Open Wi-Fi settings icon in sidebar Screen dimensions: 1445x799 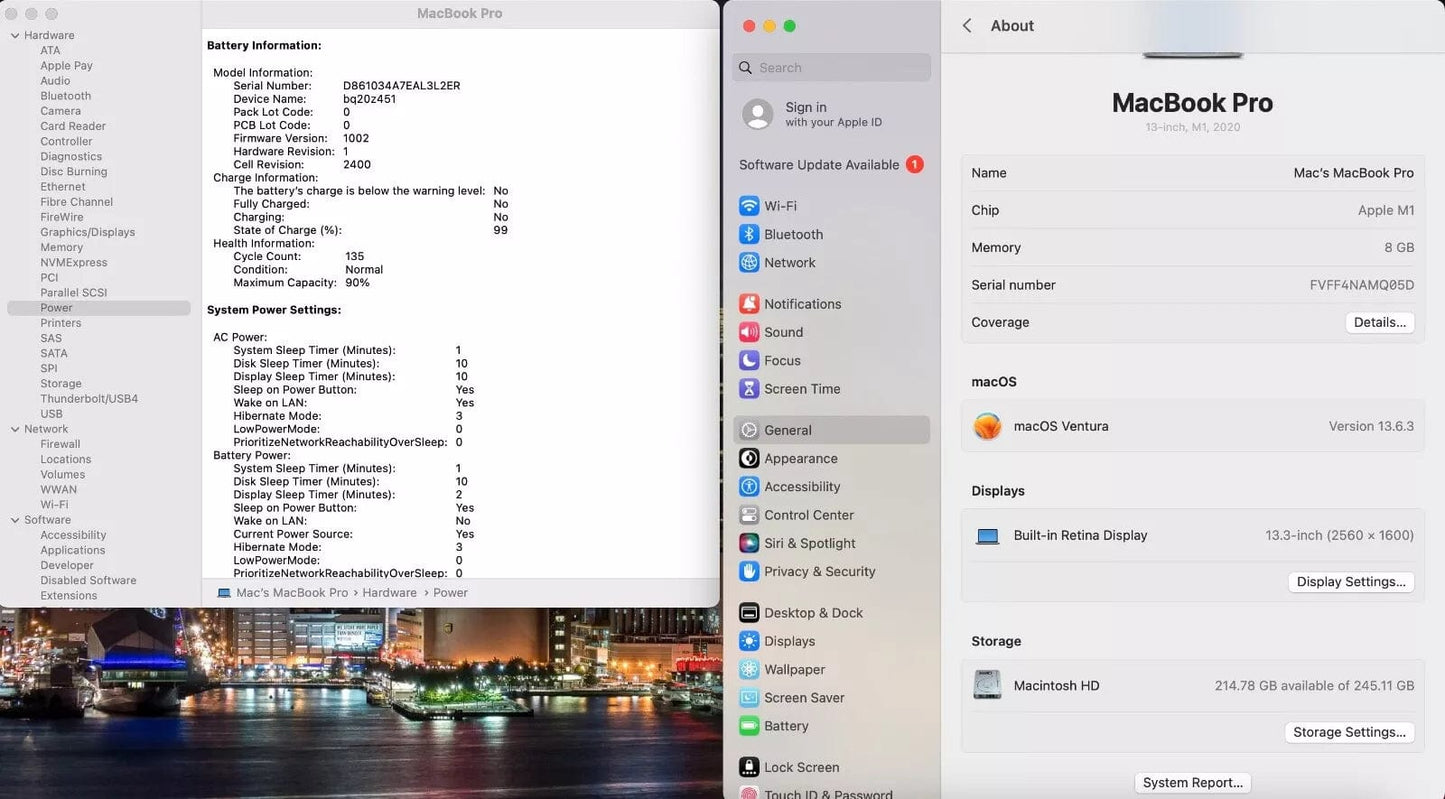(x=749, y=206)
